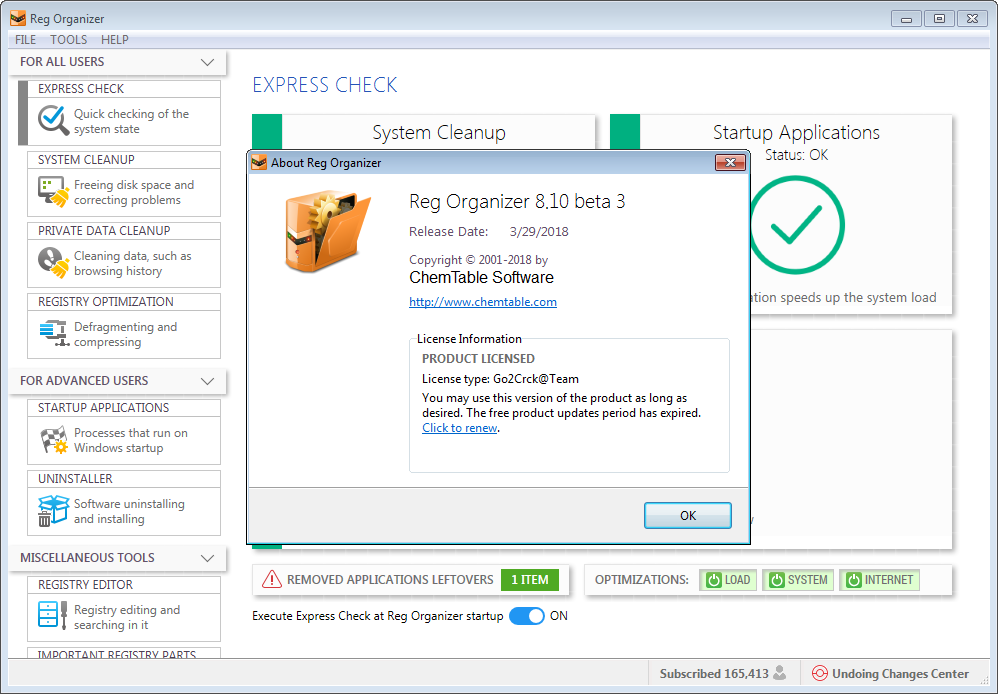Click the subscribers person icon in the status bar
The width and height of the screenshot is (998, 694).
pos(780,673)
